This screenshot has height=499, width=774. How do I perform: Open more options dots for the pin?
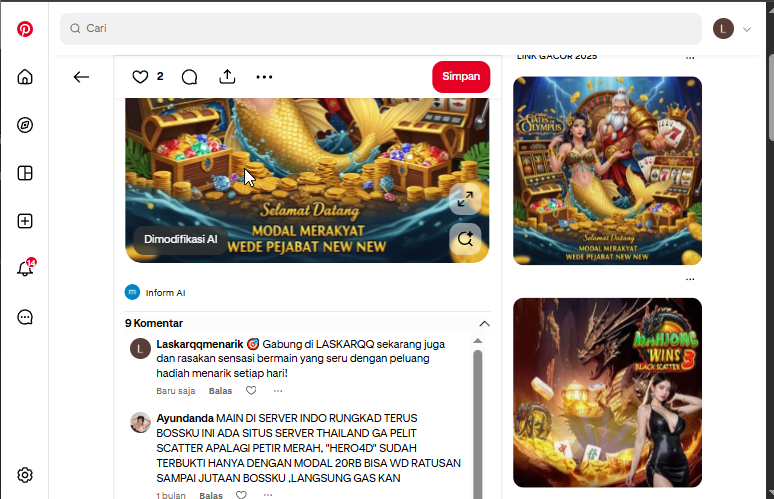coord(264,77)
